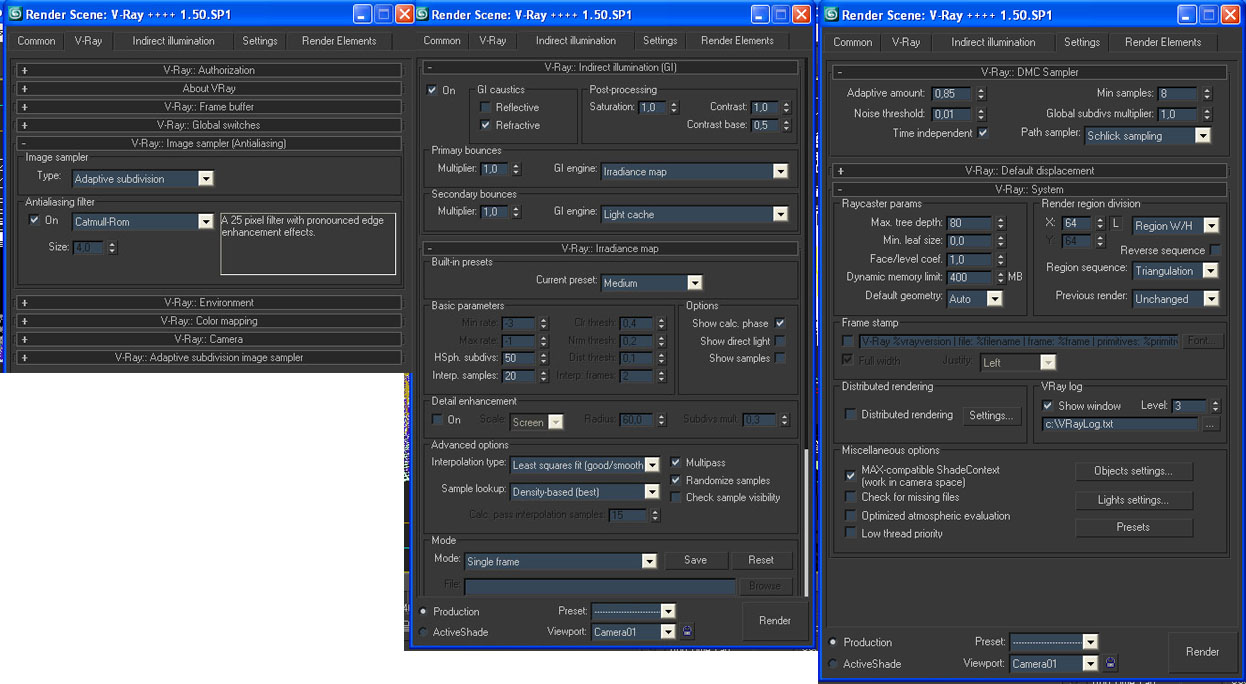Click the middle window's vertical scrollbar
1246x684 pixels.
[x=805, y=500]
